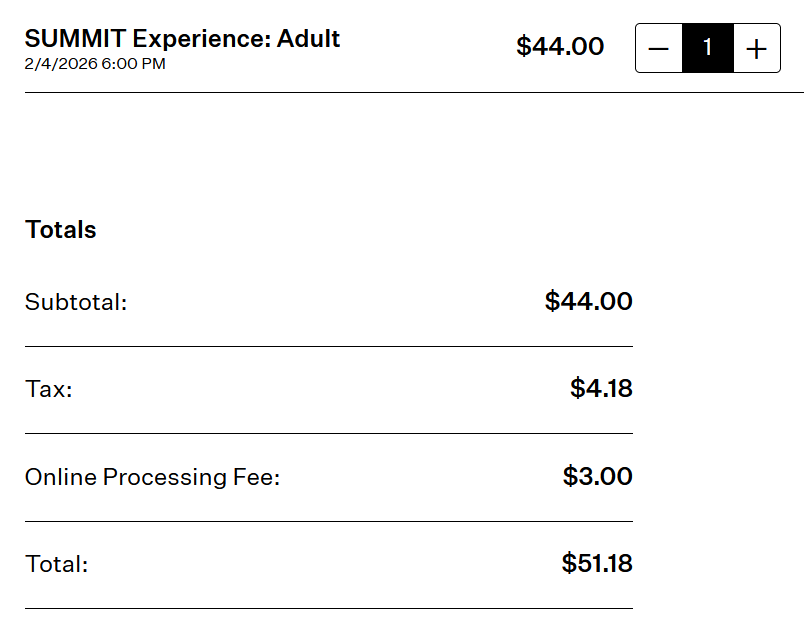804x636 pixels.
Task: Click the Tax label
Action: point(48,389)
